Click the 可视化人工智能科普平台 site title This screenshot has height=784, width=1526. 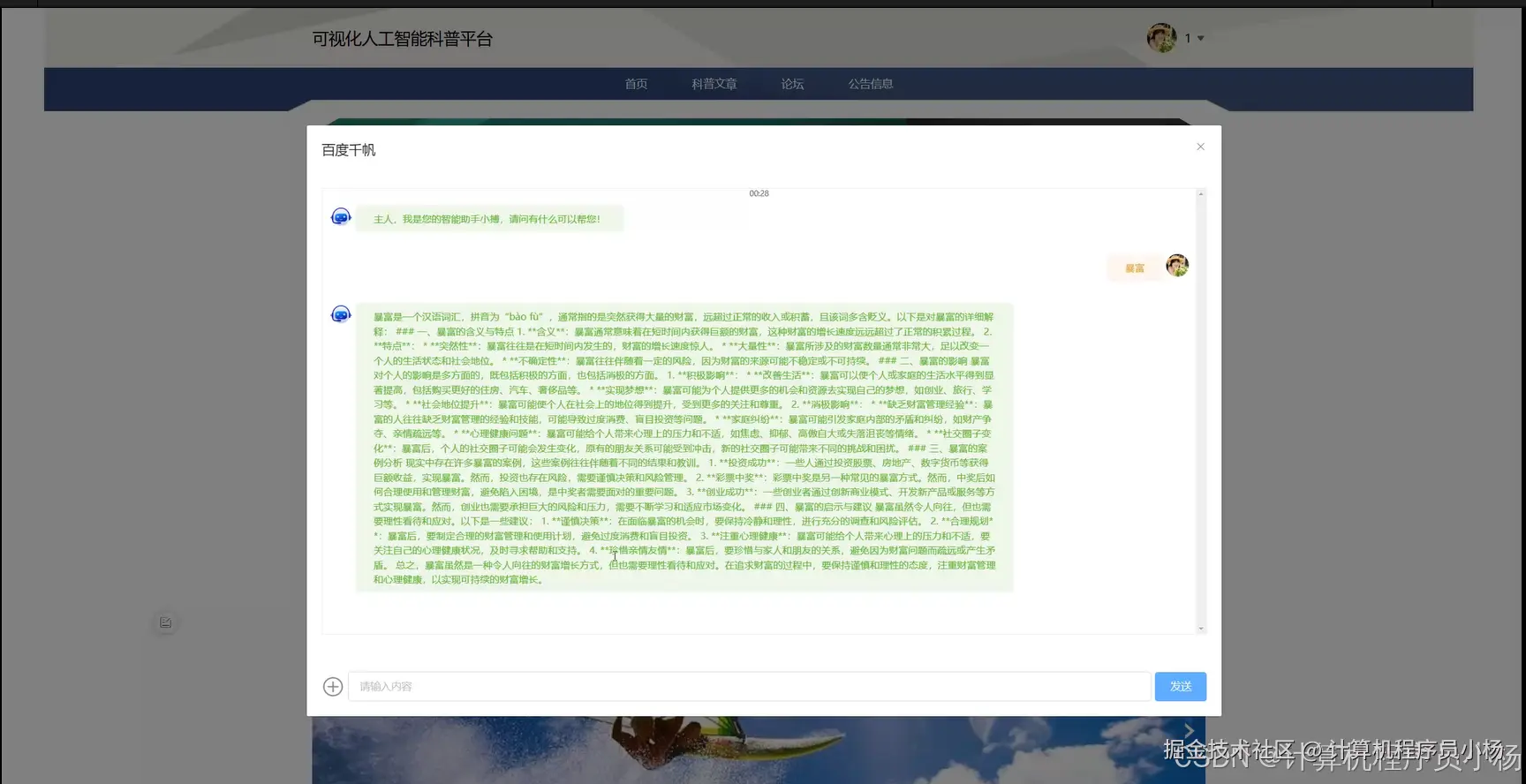click(402, 39)
